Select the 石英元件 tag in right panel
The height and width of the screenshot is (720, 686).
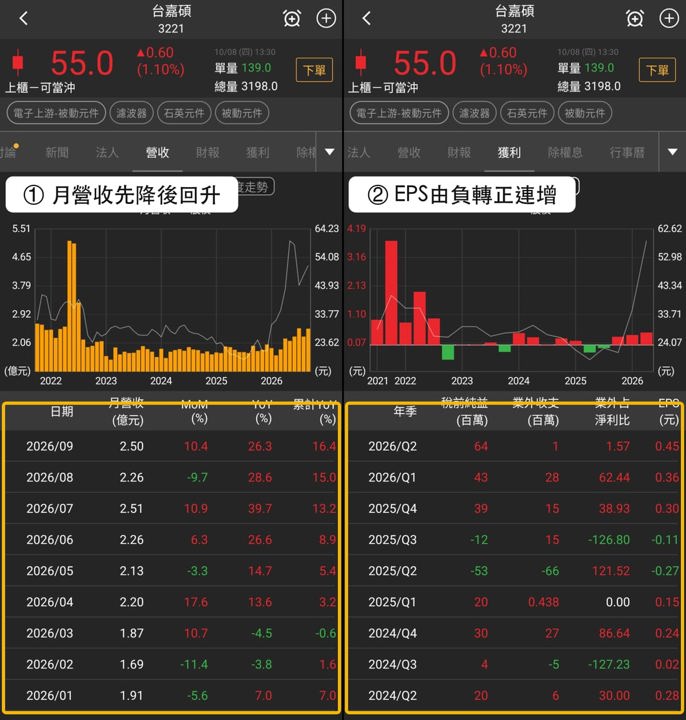pyautogui.click(x=527, y=113)
